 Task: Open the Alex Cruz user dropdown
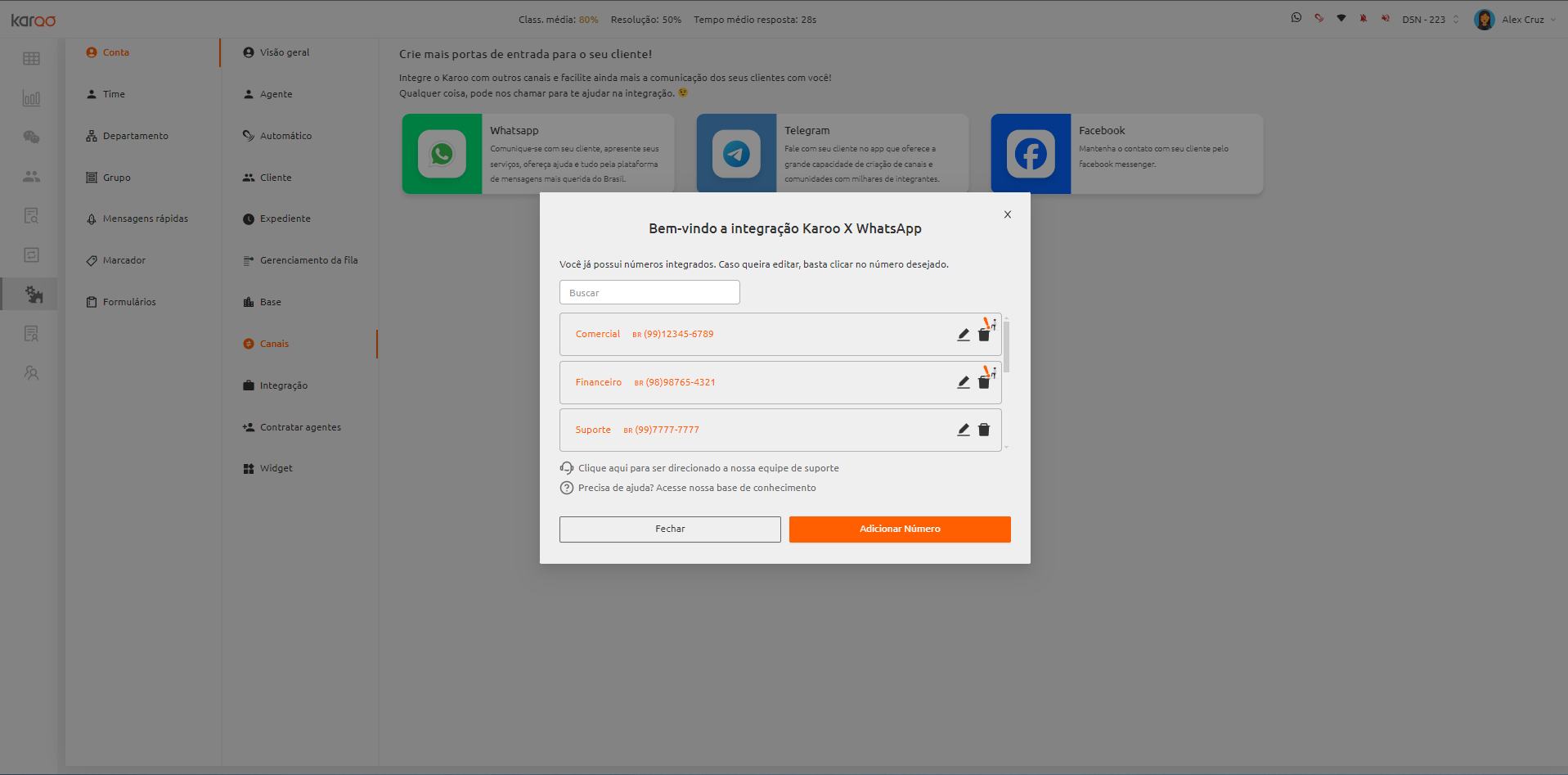[1515, 20]
